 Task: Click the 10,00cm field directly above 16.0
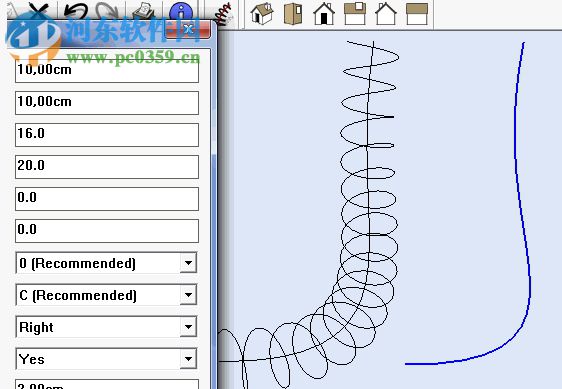tap(107, 103)
